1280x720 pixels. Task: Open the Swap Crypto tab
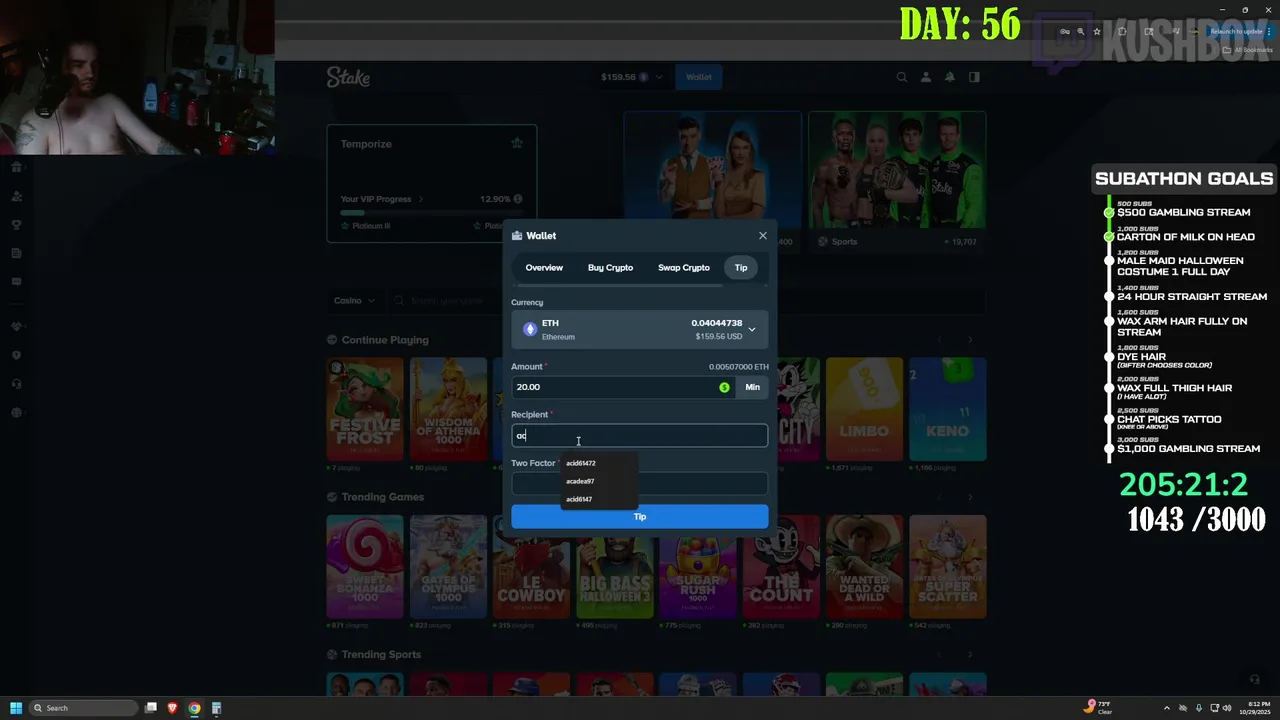[x=684, y=268]
